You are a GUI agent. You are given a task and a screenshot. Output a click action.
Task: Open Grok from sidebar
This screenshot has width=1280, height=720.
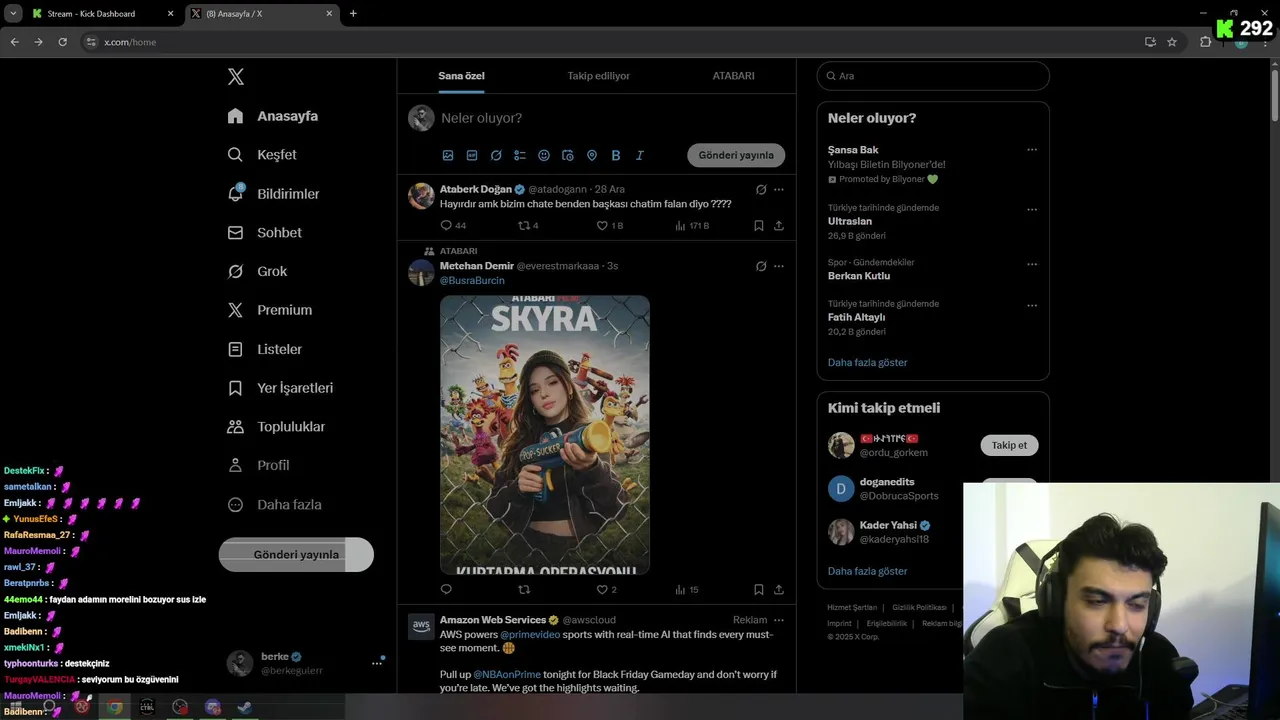(257, 271)
